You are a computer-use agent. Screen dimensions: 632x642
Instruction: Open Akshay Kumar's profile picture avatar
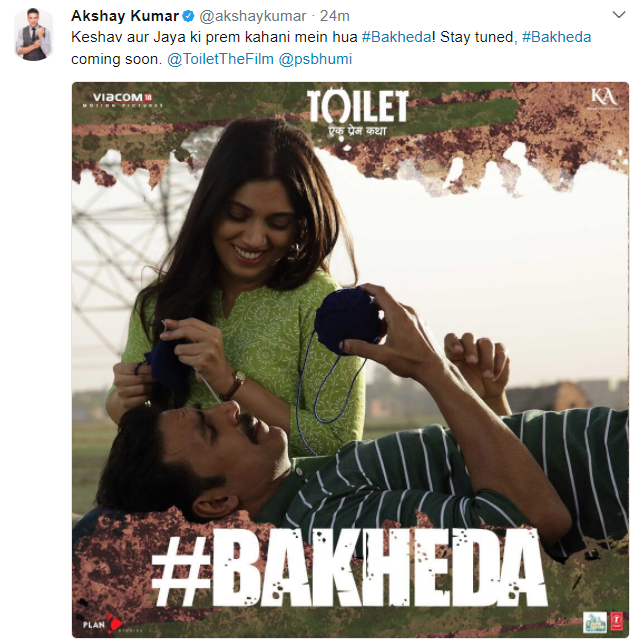point(34,35)
